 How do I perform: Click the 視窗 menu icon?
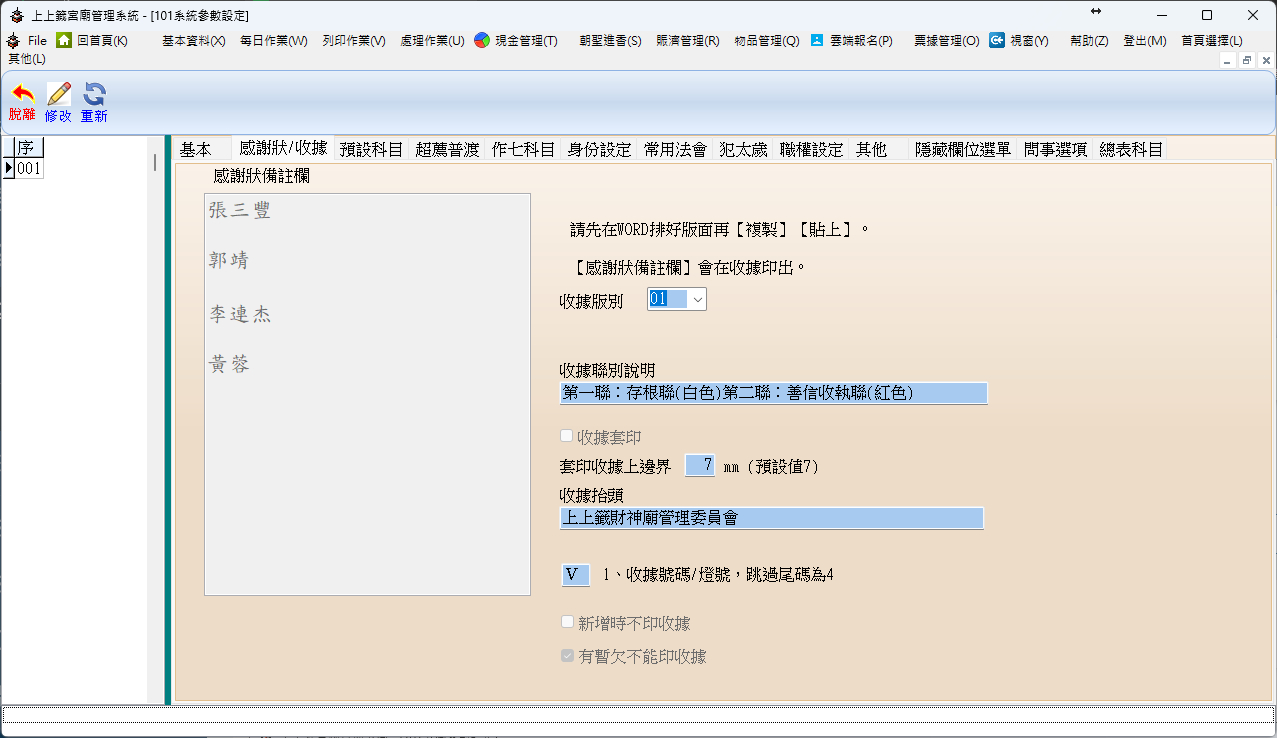[x=997, y=41]
